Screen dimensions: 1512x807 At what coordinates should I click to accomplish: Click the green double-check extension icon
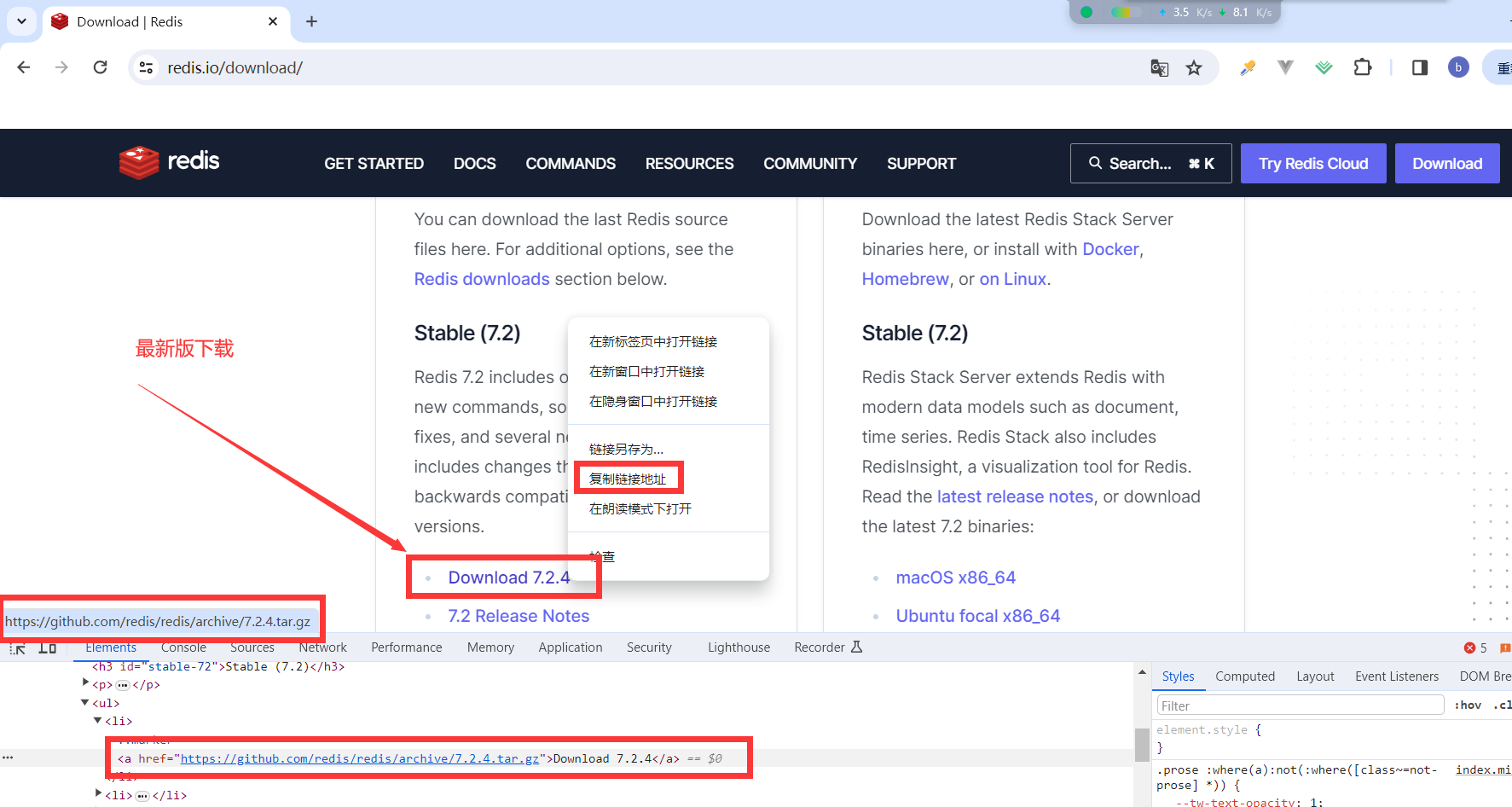coord(1324,67)
